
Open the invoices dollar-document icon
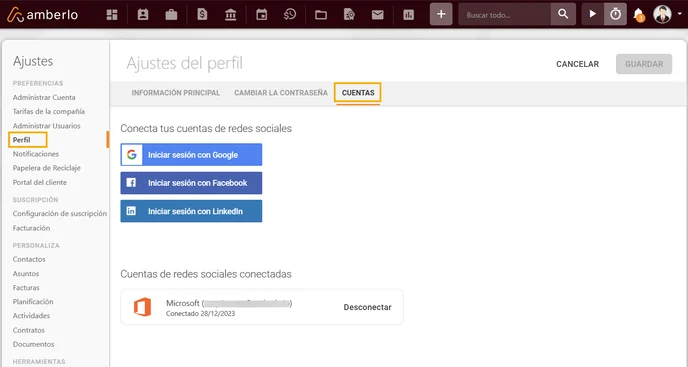202,14
